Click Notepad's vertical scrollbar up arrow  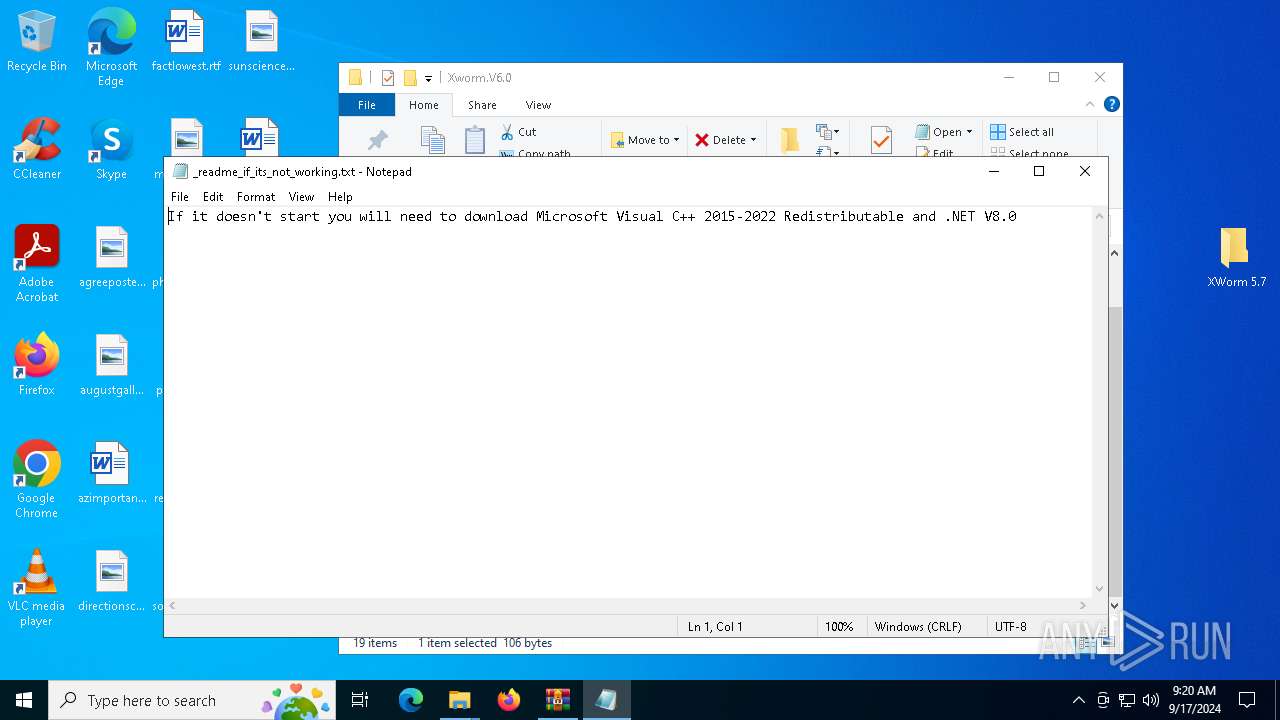(1100, 216)
